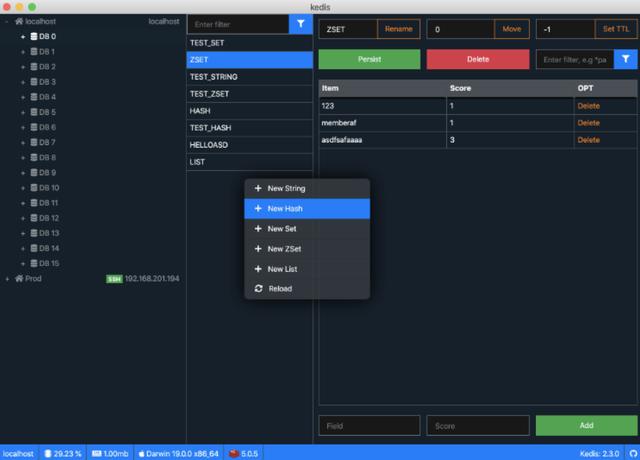Click the database usage icon in status bar
This screenshot has height=460, width=640.
tap(48, 453)
